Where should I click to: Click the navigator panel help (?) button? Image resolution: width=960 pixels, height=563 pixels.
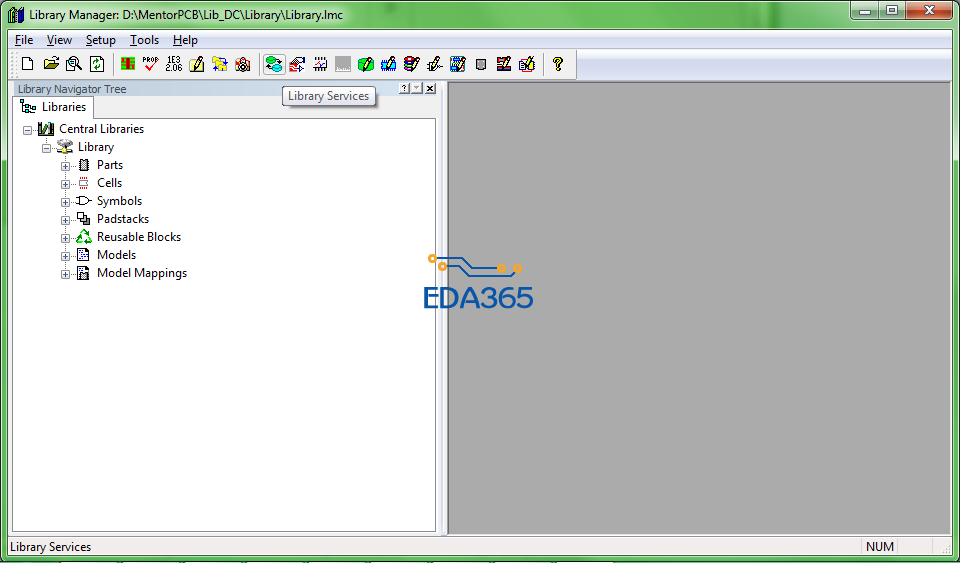pos(404,88)
